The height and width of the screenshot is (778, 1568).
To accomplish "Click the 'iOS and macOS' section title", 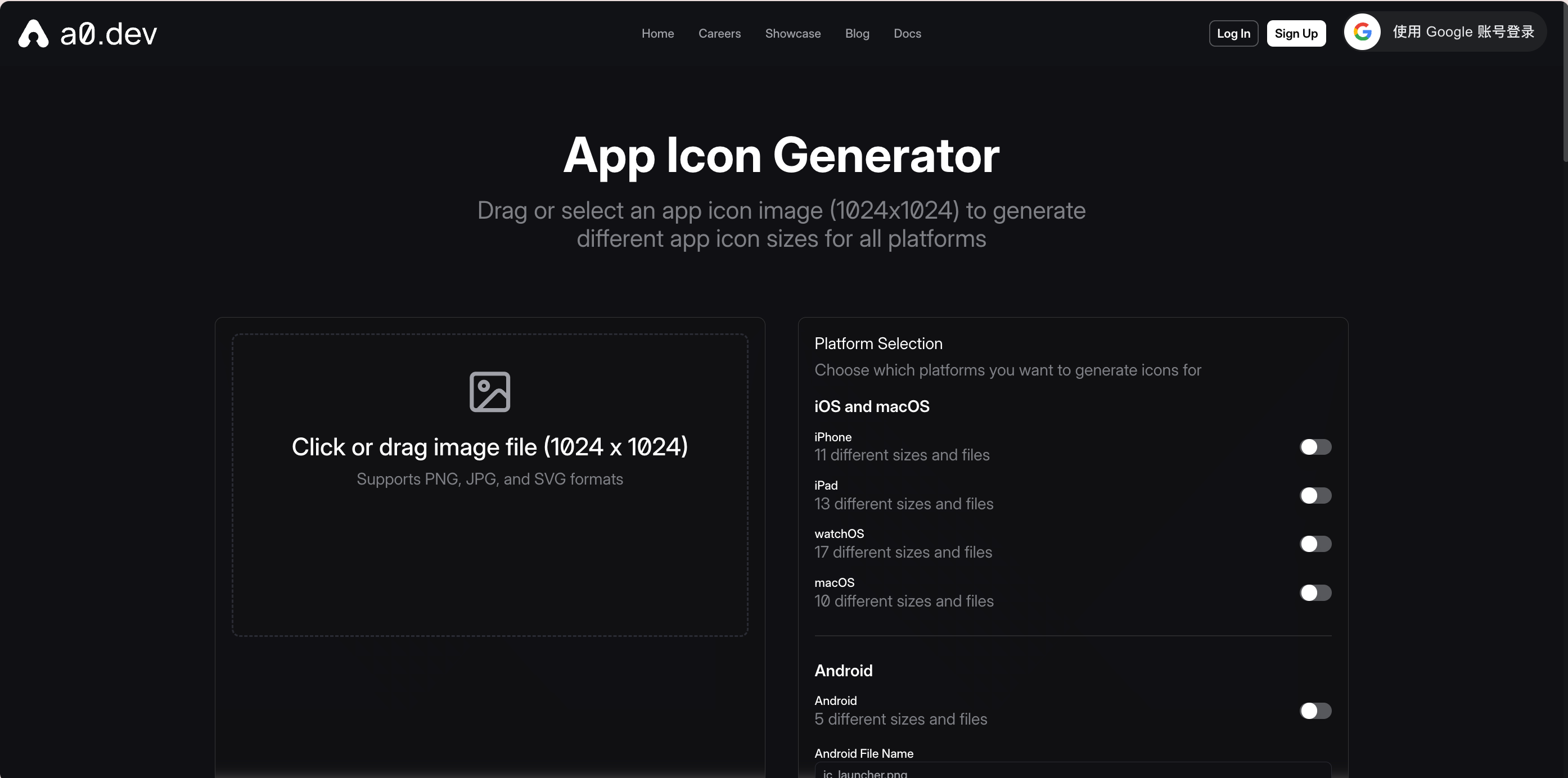I will (872, 406).
